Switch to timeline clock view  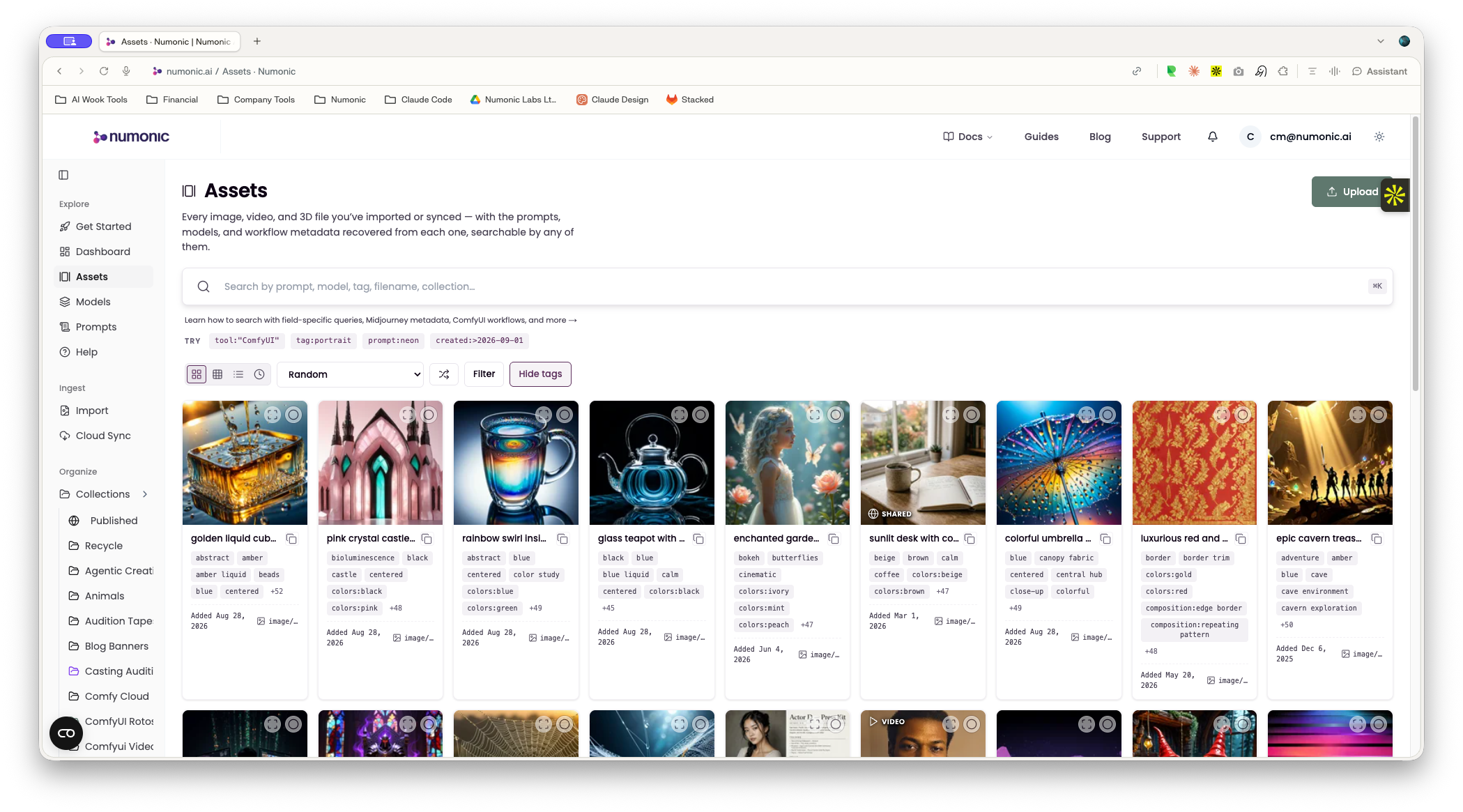coord(259,374)
